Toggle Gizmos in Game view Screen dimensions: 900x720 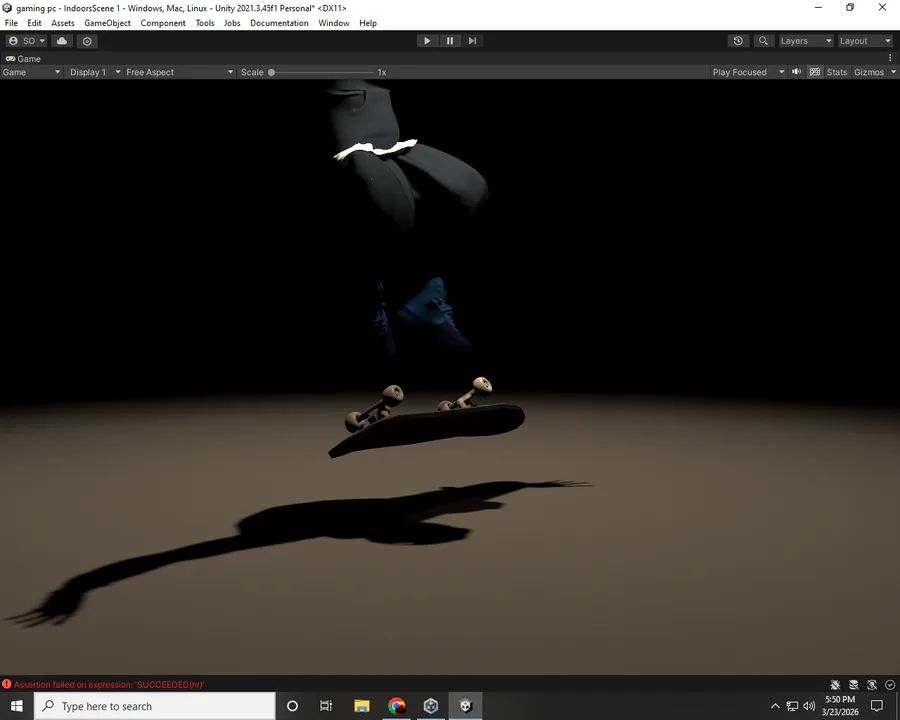(x=868, y=72)
